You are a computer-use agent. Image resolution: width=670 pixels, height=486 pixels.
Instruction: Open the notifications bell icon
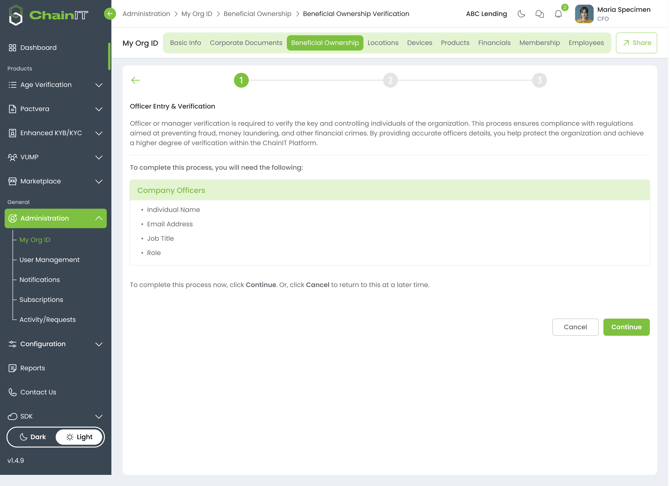point(558,14)
